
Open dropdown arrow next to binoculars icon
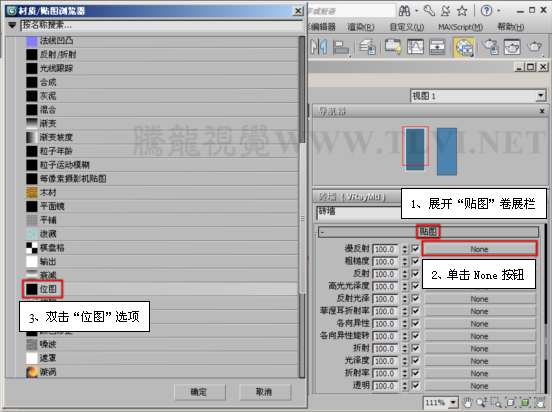click(416, 11)
